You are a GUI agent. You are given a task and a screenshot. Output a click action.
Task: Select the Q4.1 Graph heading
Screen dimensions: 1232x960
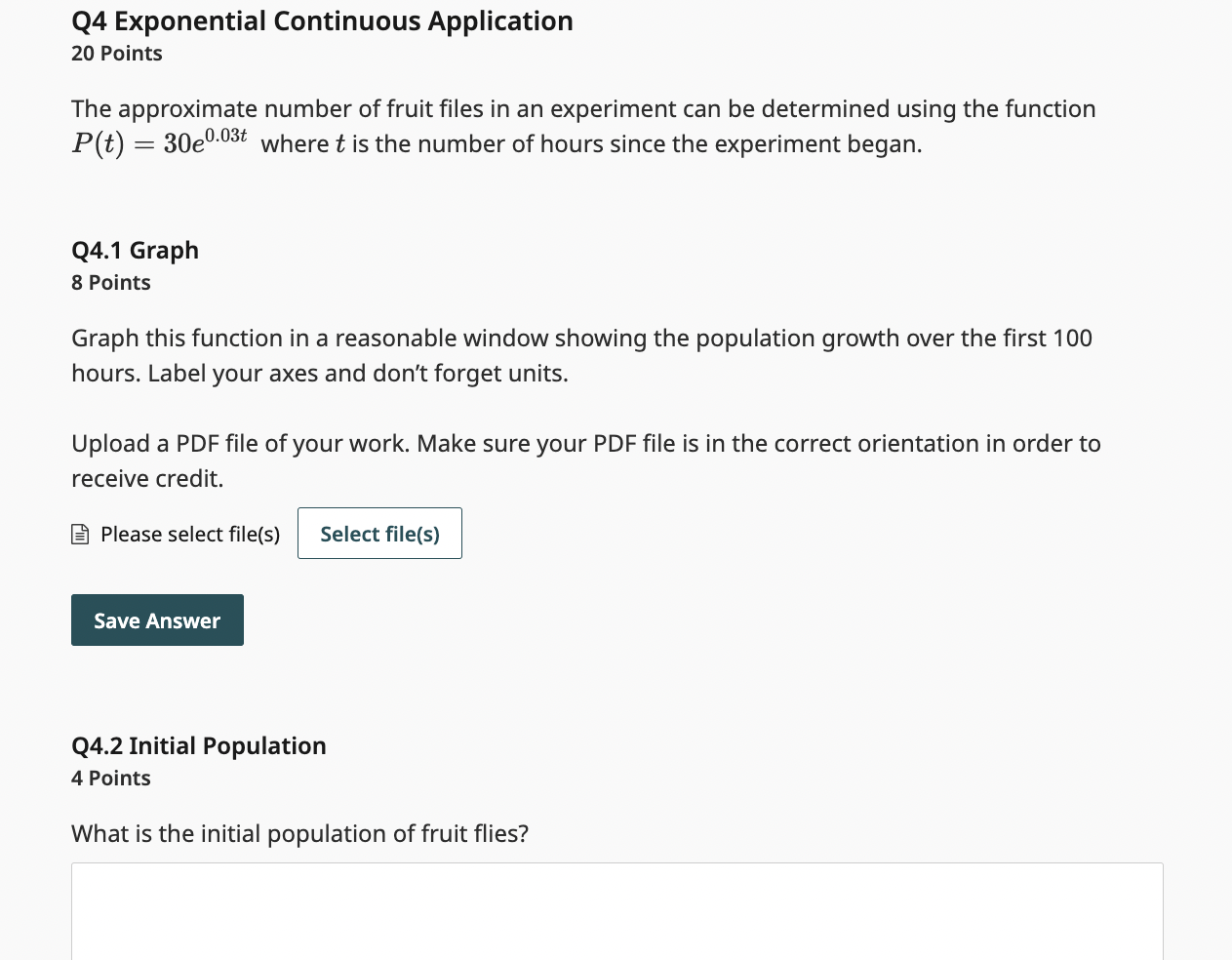point(135,250)
